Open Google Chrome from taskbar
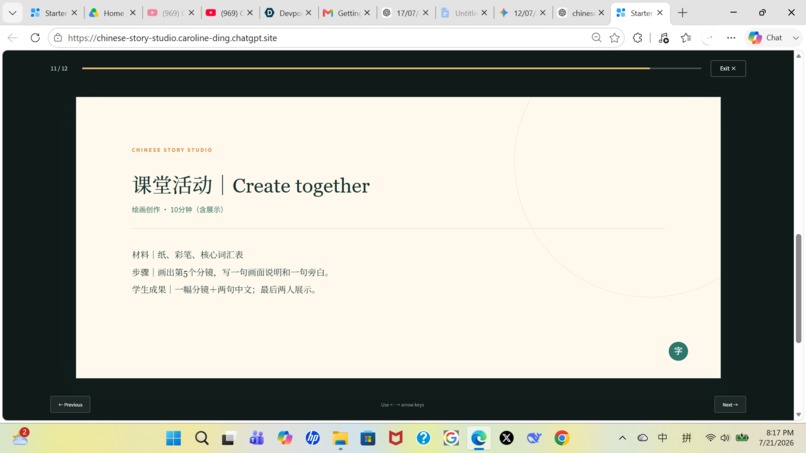Image resolution: width=806 pixels, height=453 pixels. click(562, 438)
